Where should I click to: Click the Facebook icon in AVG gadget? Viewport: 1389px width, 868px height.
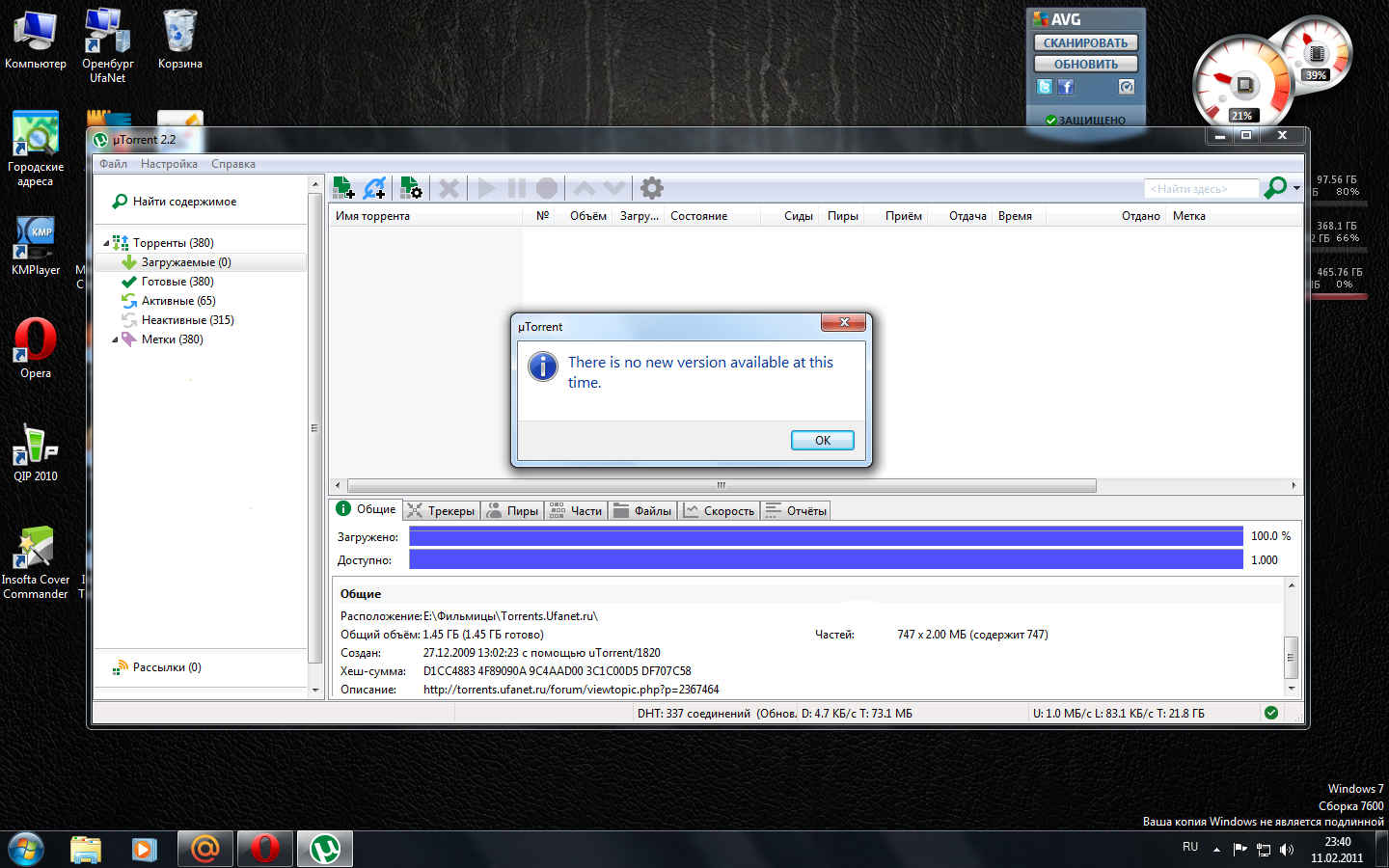point(1066,87)
